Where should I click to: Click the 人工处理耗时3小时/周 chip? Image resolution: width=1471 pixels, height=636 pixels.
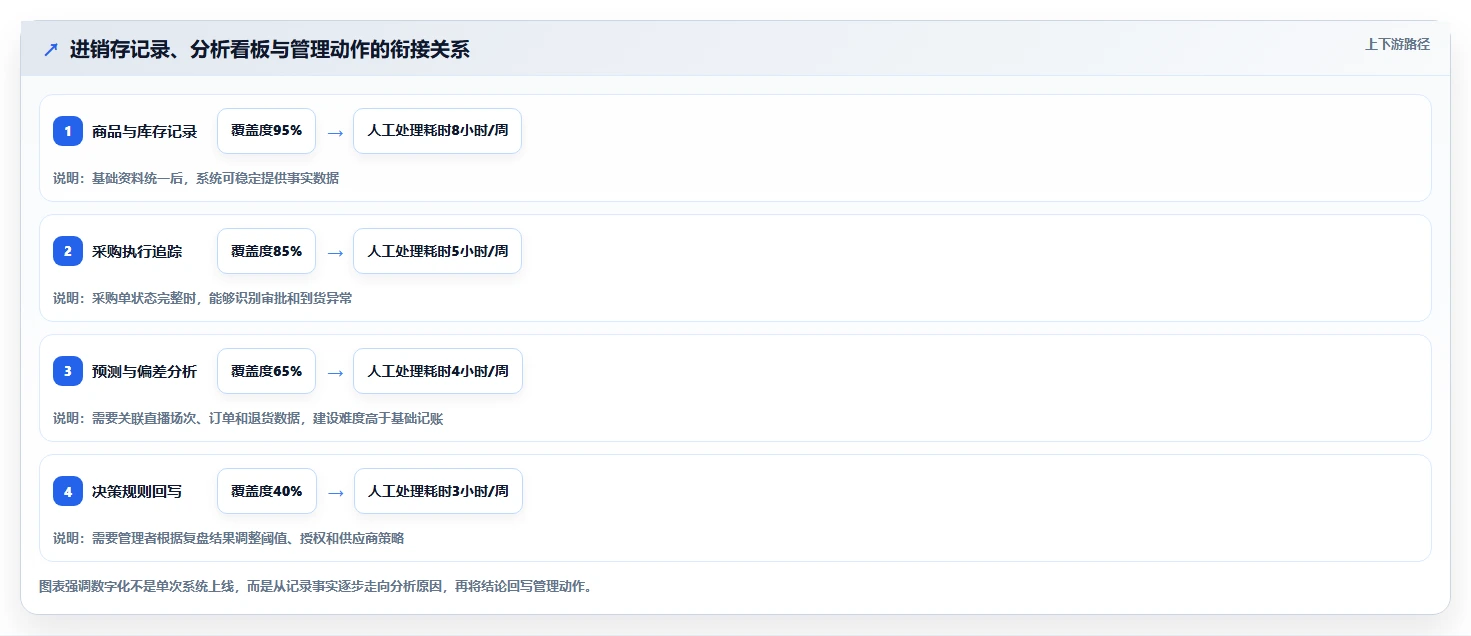click(438, 491)
